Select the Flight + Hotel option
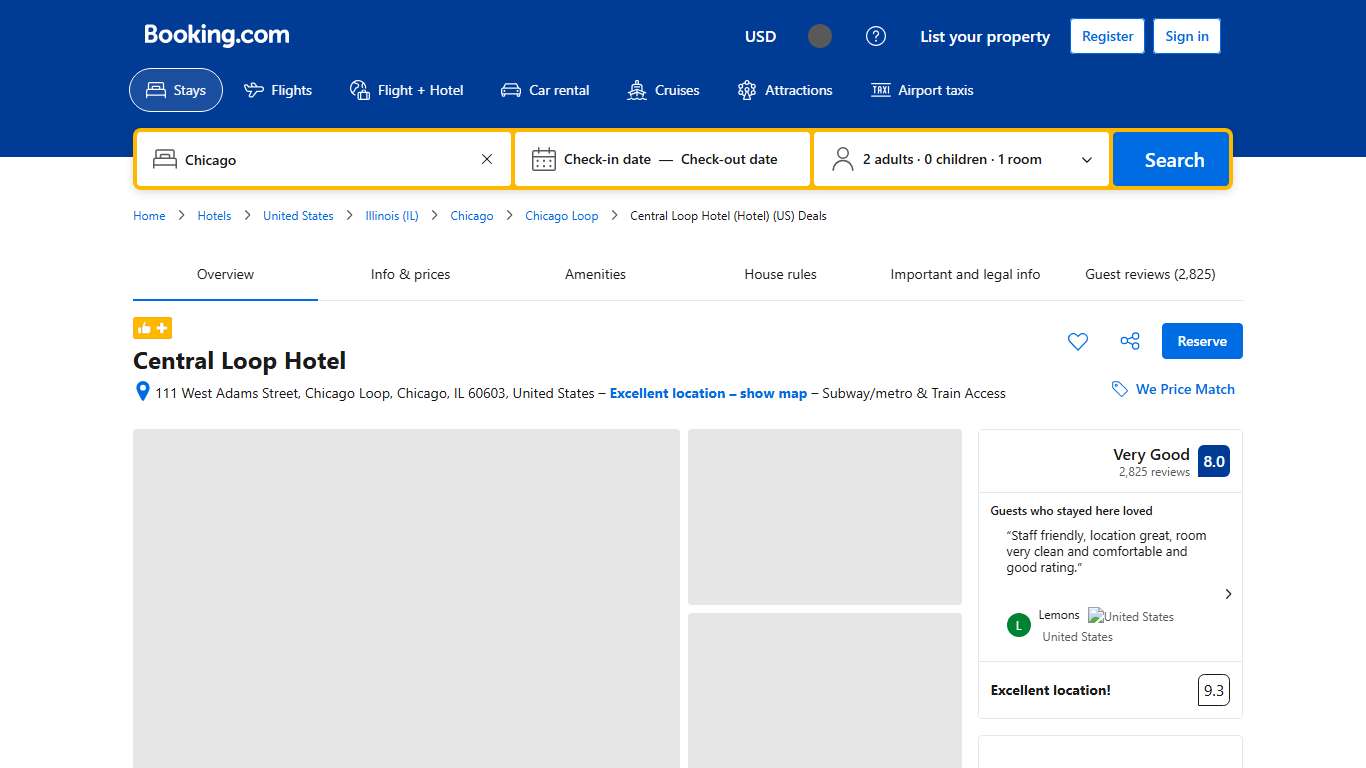Viewport: 1366px width, 768px height. (407, 90)
